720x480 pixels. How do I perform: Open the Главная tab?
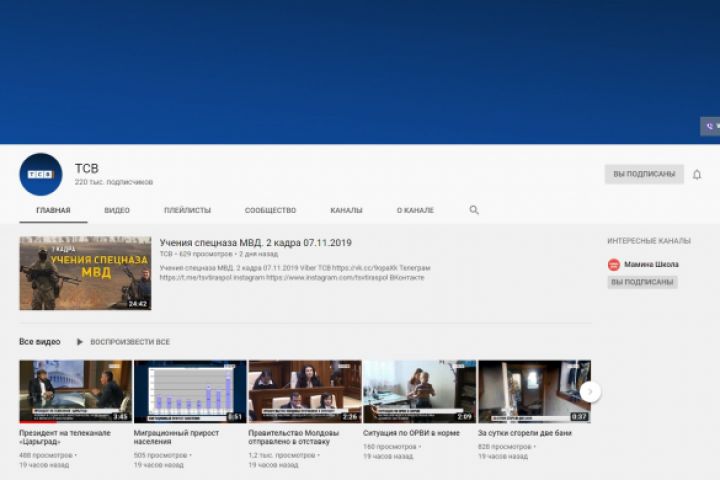(x=53, y=210)
